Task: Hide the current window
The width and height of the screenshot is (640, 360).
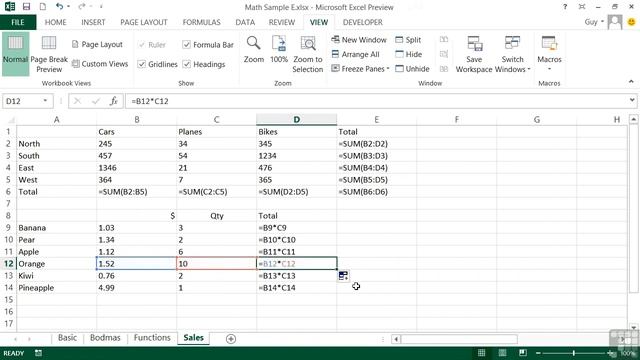Action: pyautogui.click(x=409, y=54)
